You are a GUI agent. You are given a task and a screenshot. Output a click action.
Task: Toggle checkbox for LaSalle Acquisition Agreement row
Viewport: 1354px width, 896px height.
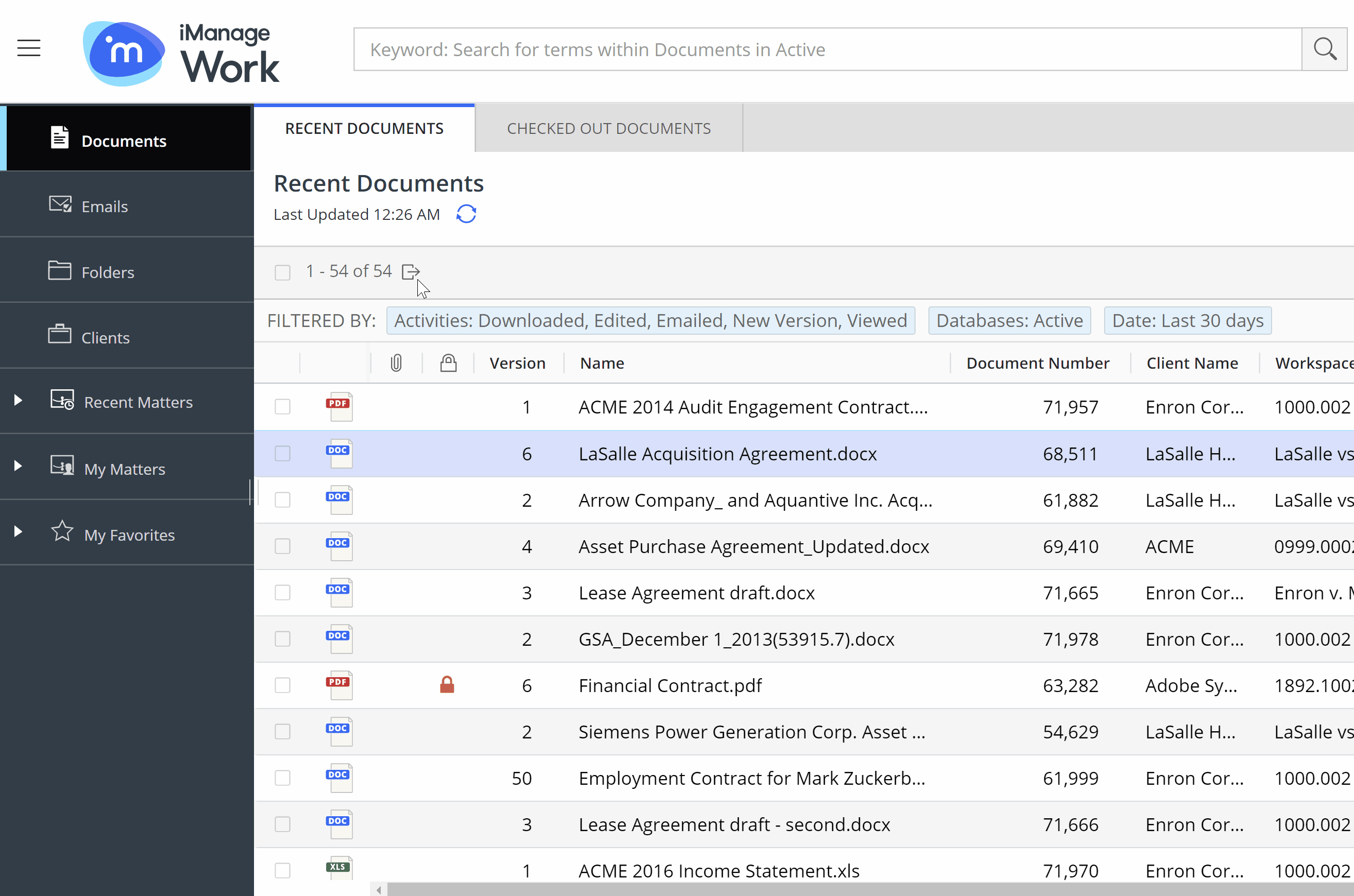point(282,453)
